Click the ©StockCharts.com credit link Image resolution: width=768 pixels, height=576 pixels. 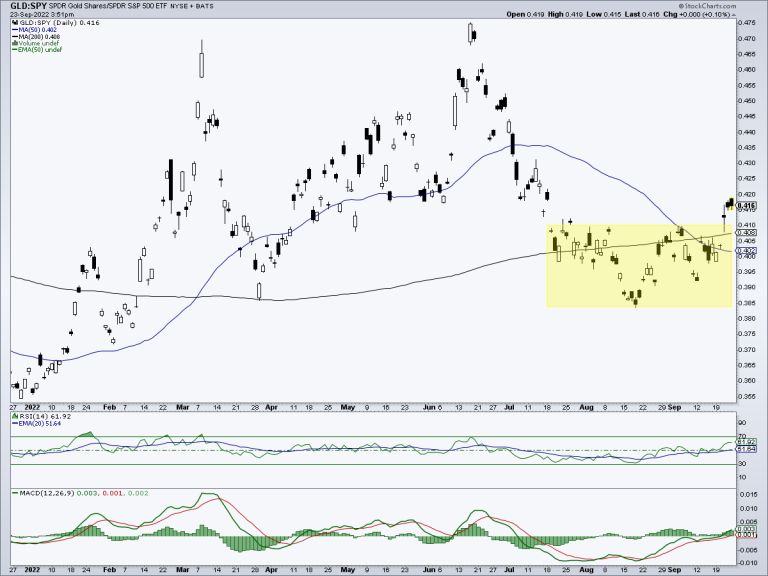tap(709, 6)
